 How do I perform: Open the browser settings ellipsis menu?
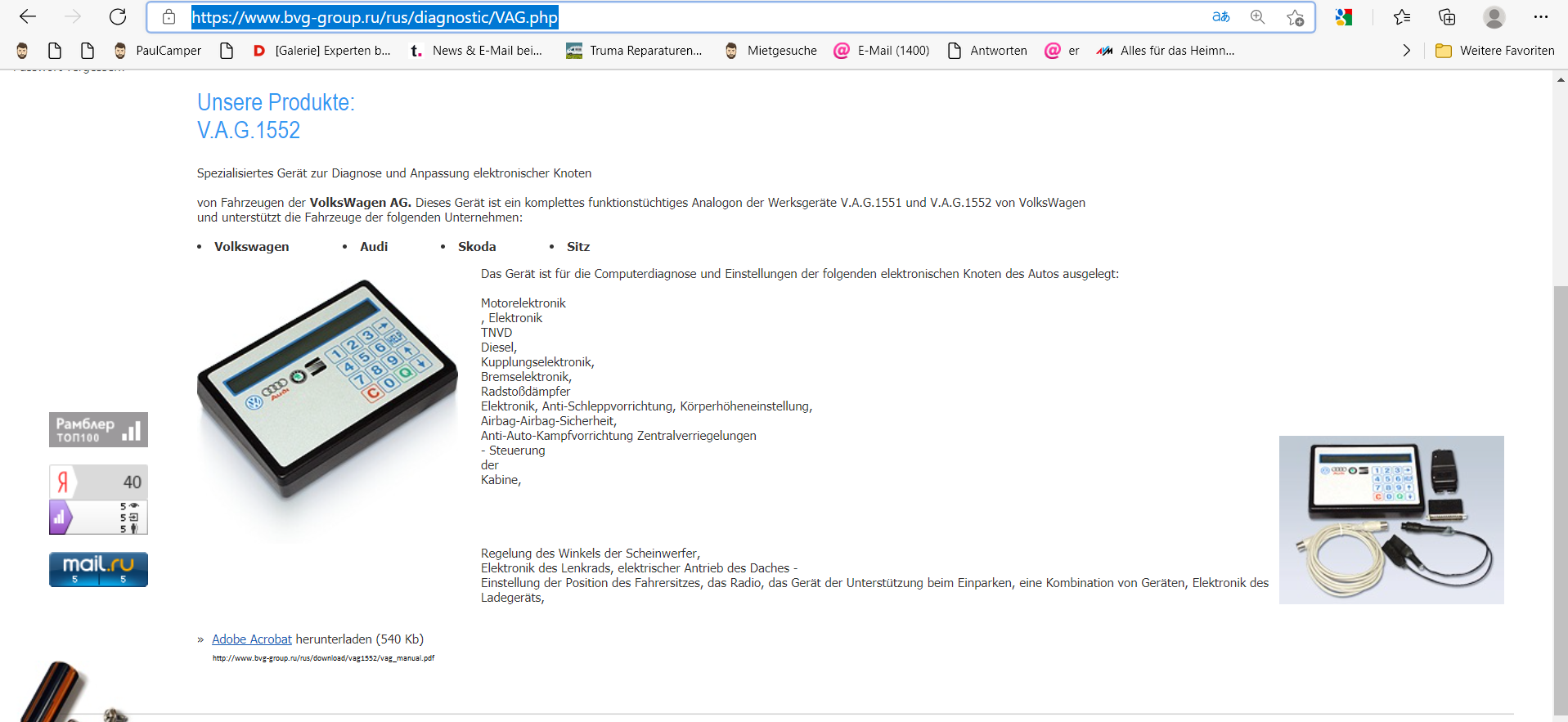(1541, 17)
